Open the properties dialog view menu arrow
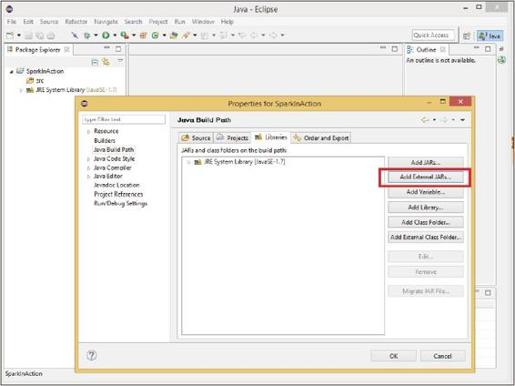 pos(463,120)
